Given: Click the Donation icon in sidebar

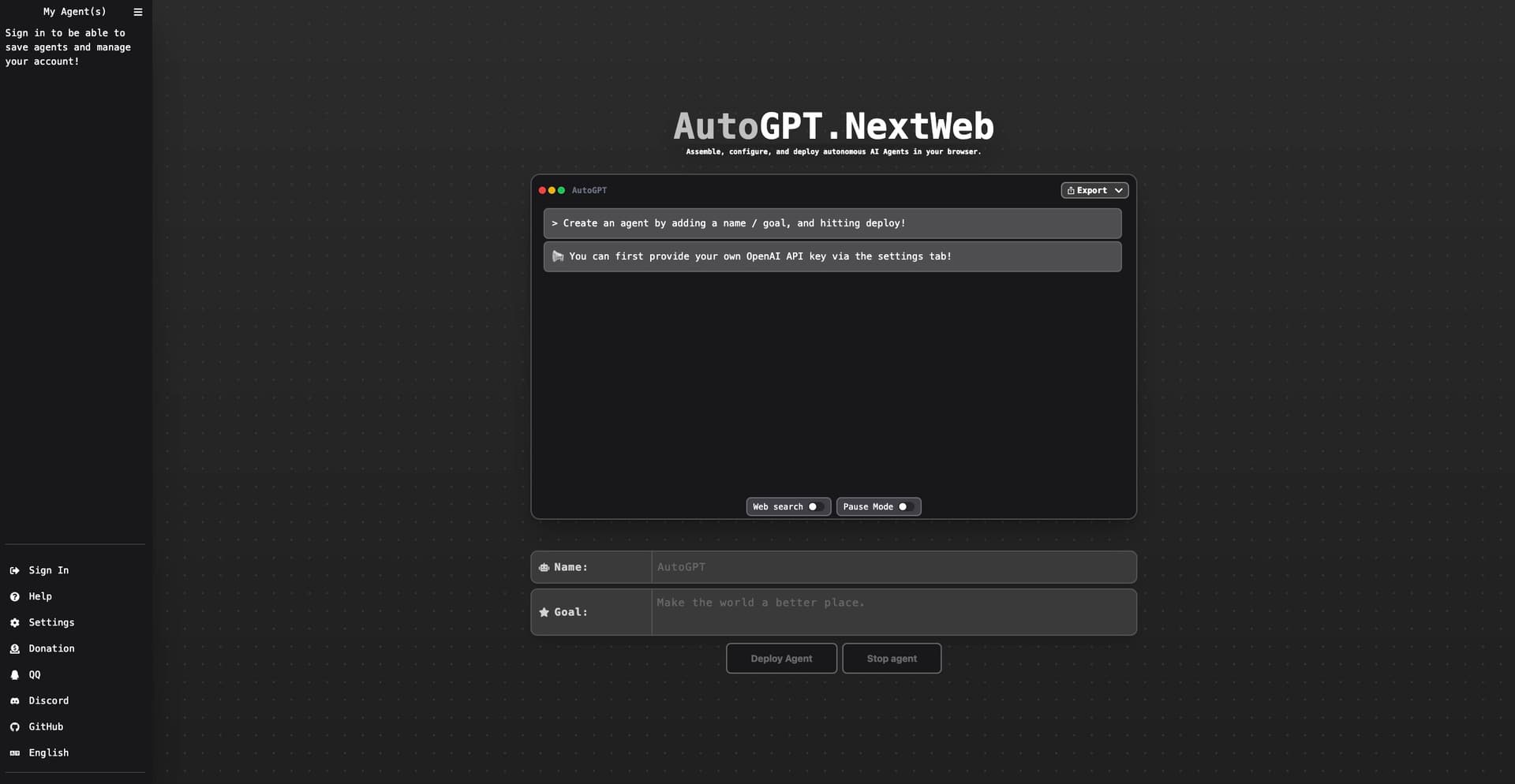Looking at the screenshot, I should 14,648.
